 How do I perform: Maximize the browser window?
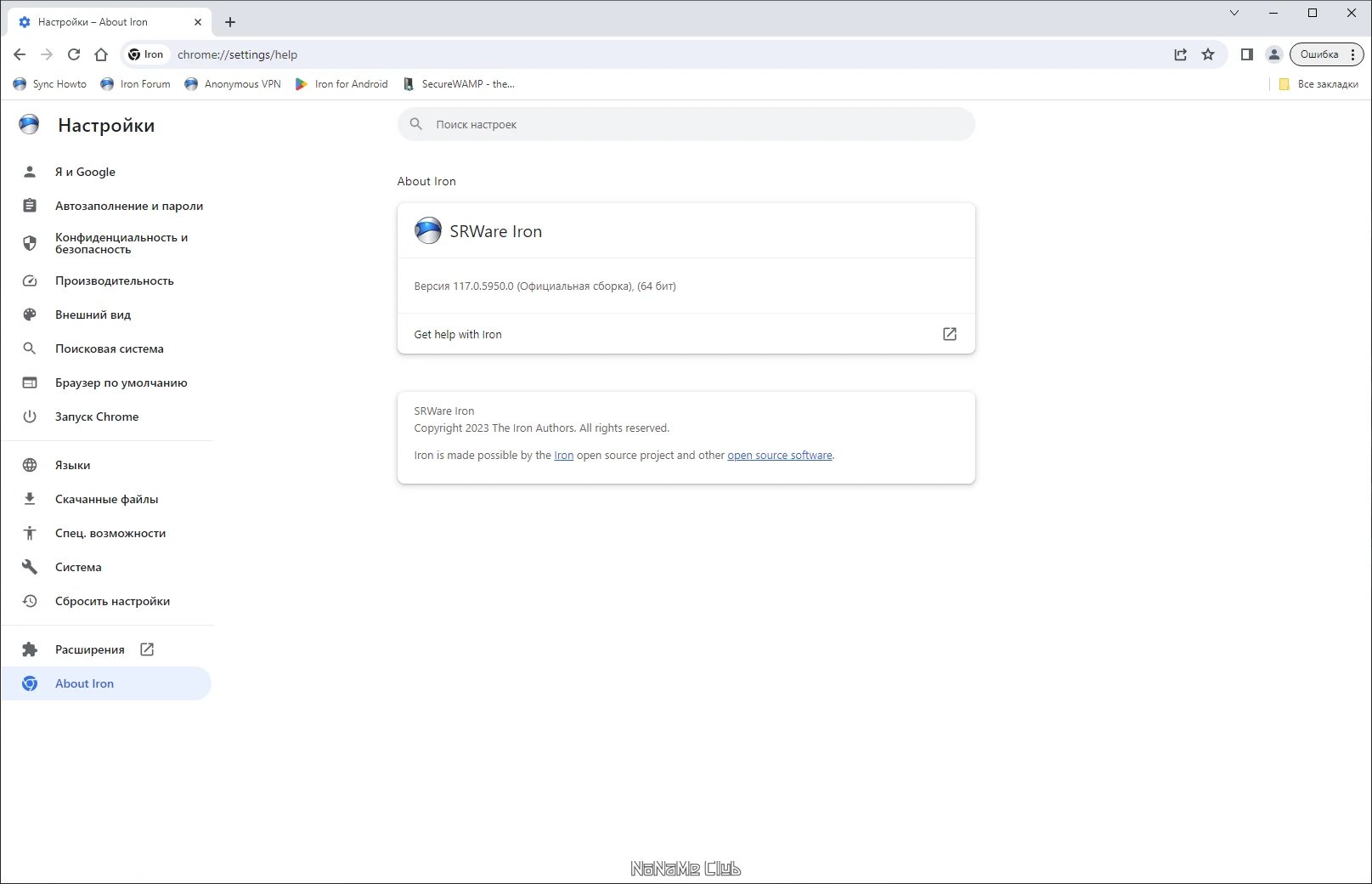click(1313, 13)
